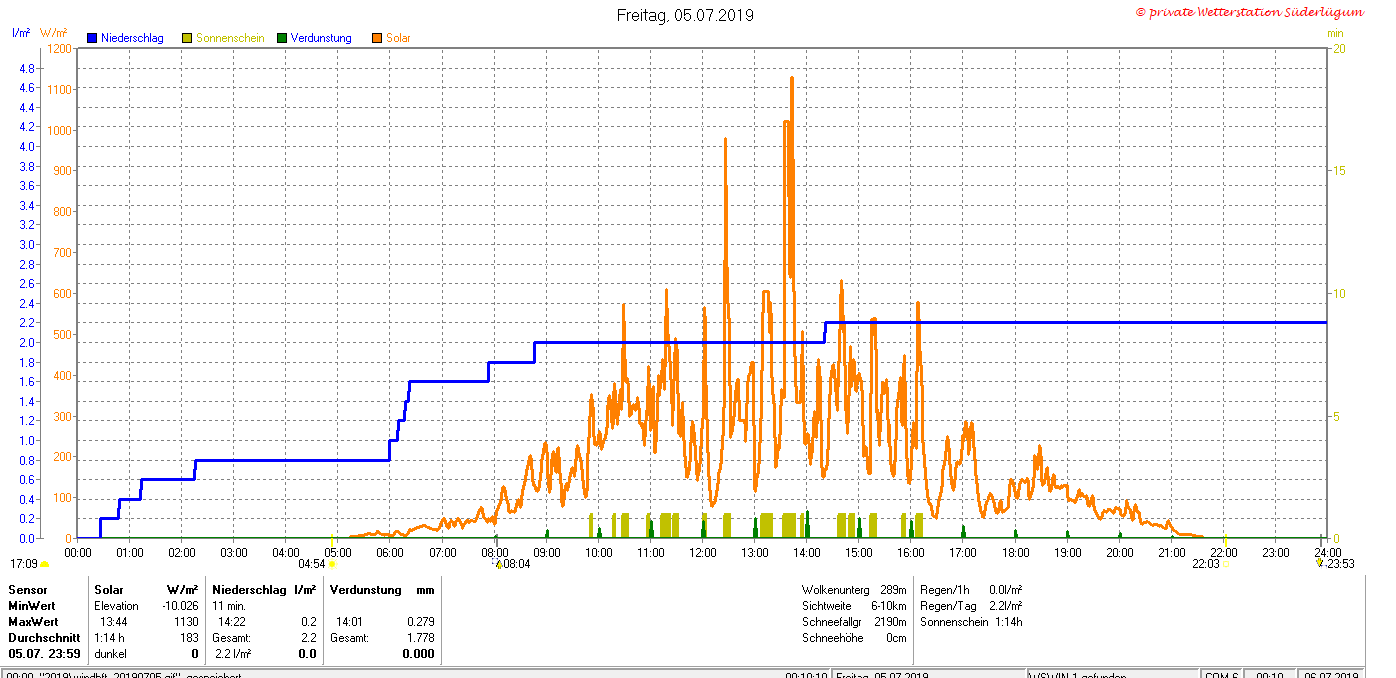Screen dimensions: 1396x678
Task: Click the l/m² axis unit label
Action: pyautogui.click(x=21, y=32)
